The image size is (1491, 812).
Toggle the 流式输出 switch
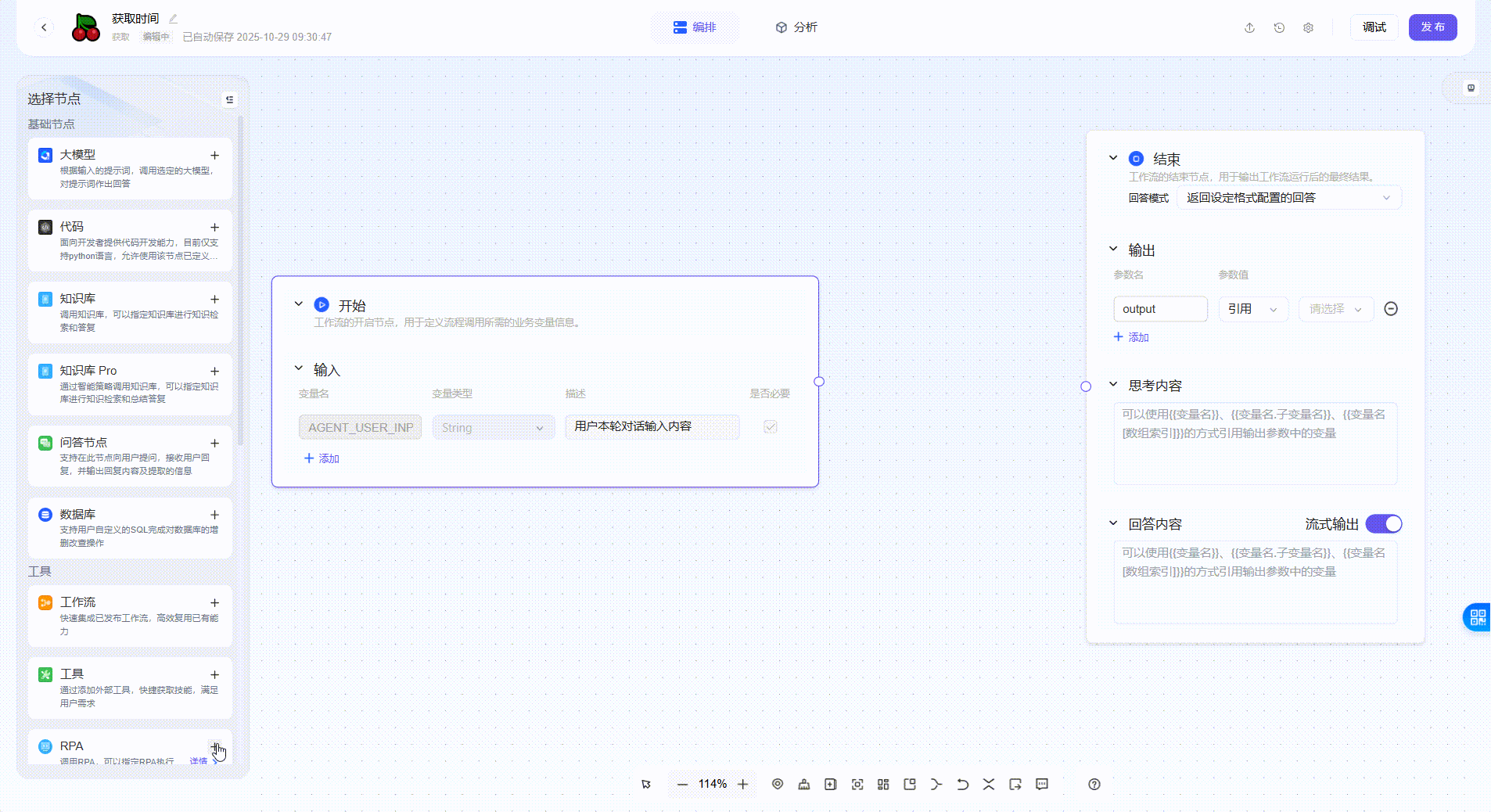(x=1383, y=524)
